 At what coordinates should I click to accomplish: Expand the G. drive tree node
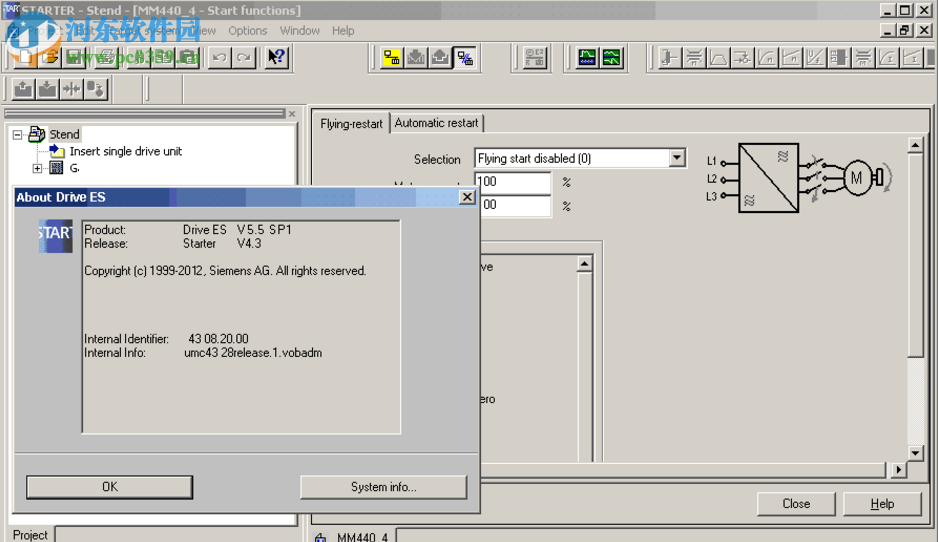(37, 168)
